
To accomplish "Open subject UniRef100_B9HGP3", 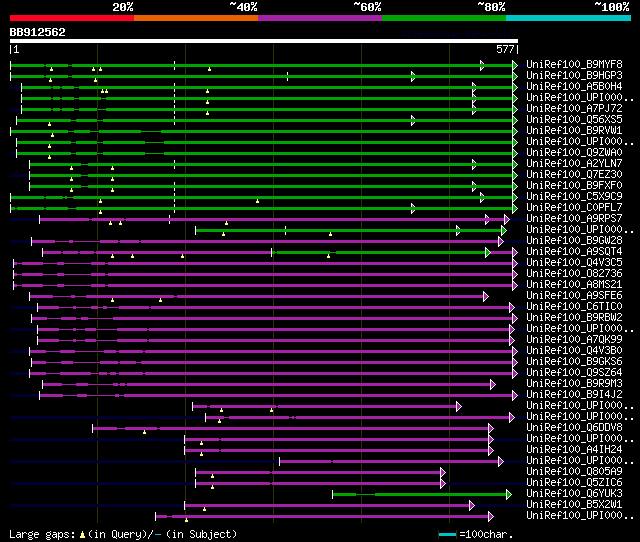I will 574,76.
